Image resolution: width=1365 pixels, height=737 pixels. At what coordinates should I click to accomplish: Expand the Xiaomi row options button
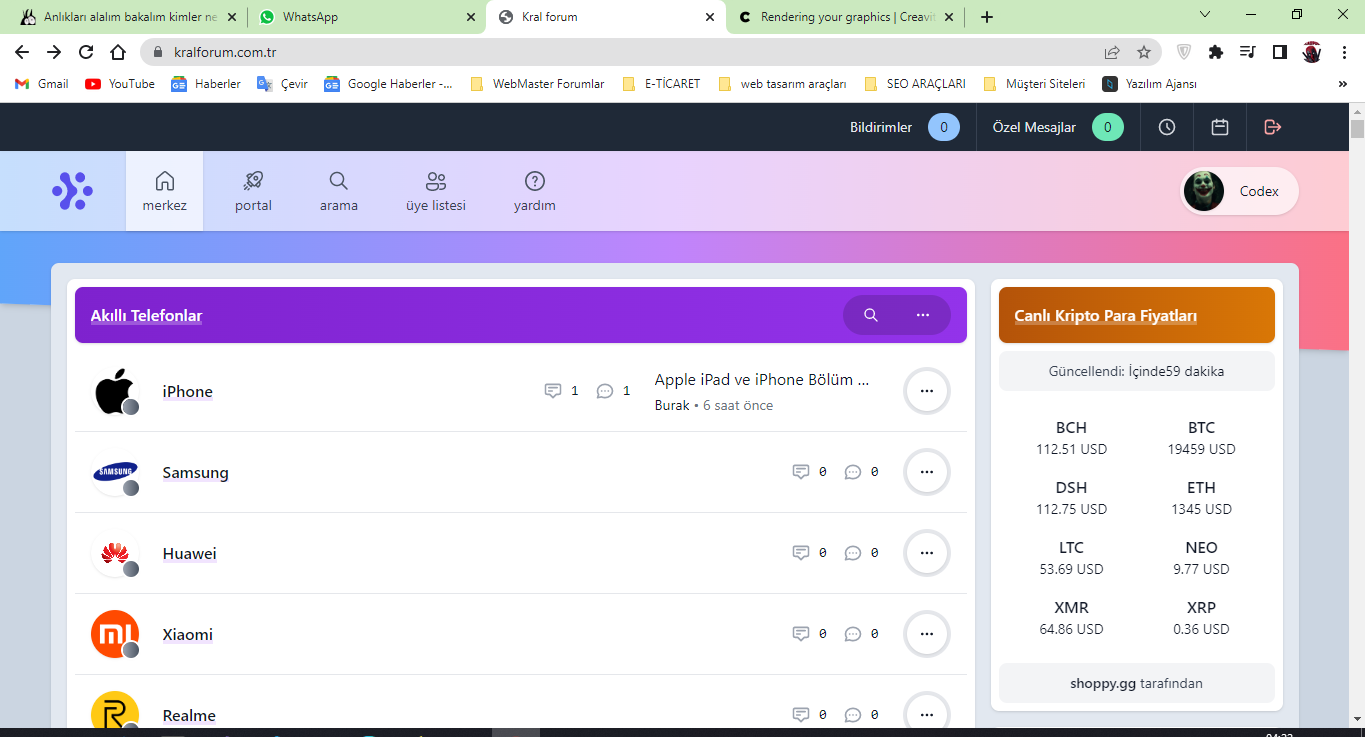[x=927, y=634]
